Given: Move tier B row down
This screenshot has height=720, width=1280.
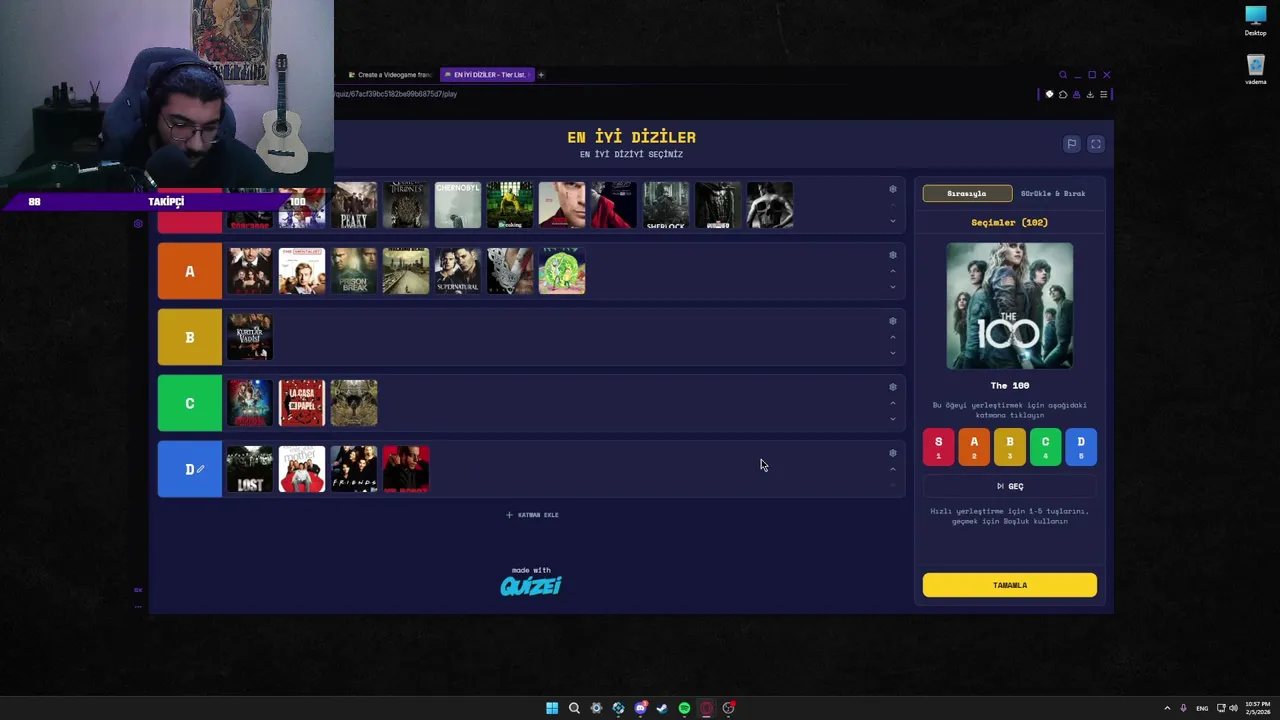Looking at the screenshot, I should pyautogui.click(x=893, y=353).
